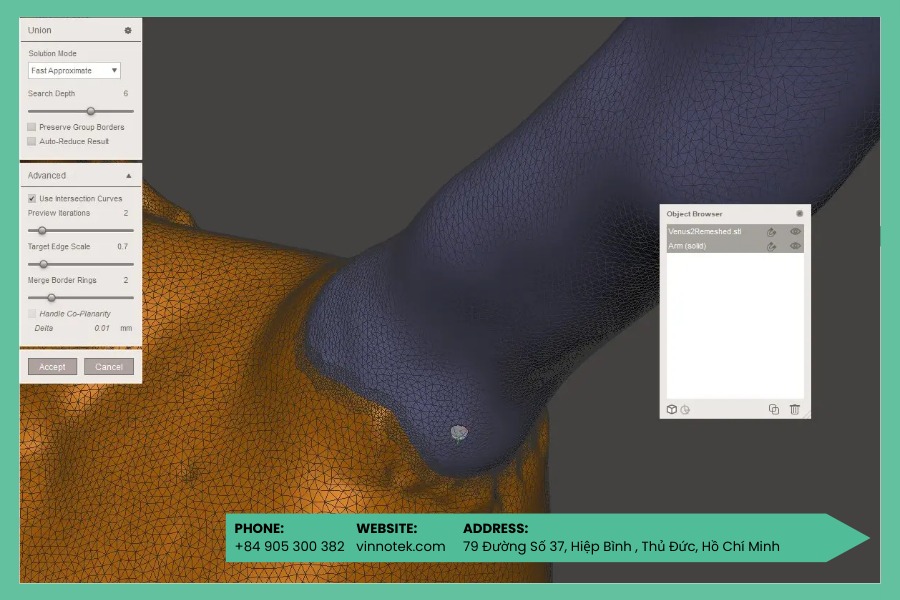The image size is (900, 600).
Task: Click the greyed pie icon in Object Browser
Action: (x=685, y=409)
